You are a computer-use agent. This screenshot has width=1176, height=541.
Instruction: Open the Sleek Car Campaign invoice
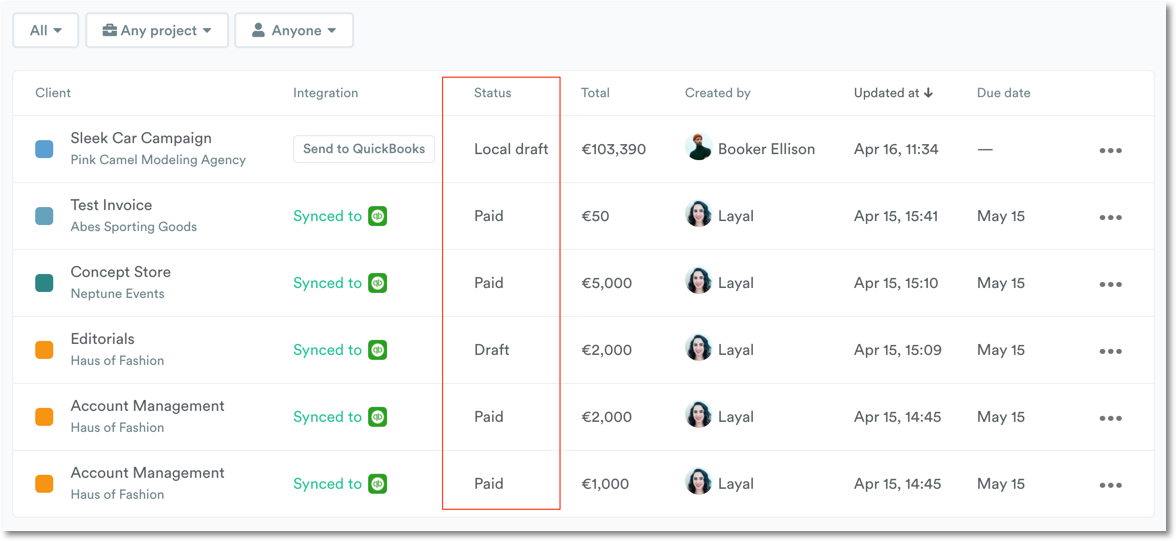tap(141, 138)
